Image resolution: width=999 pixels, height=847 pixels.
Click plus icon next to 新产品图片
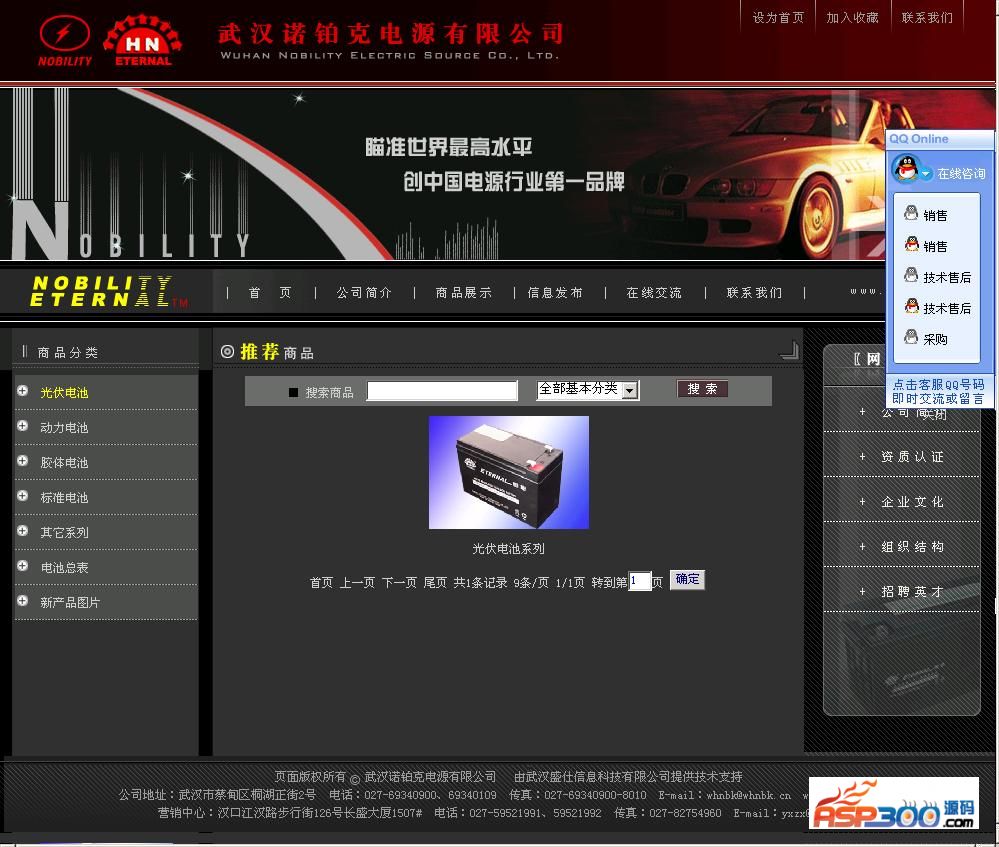[x=23, y=601]
